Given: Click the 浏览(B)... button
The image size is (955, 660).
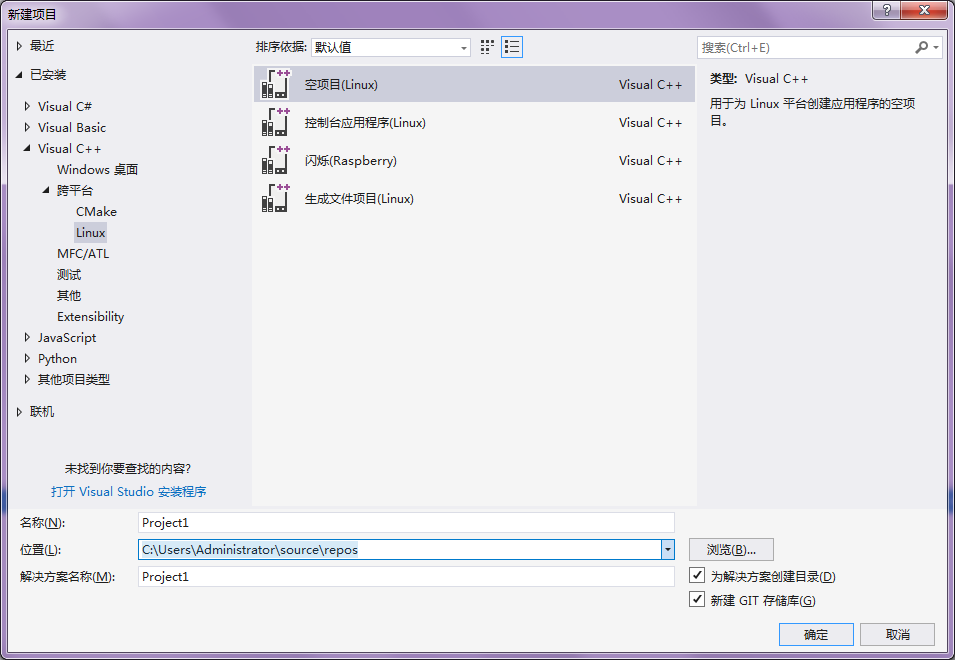Looking at the screenshot, I should click(x=731, y=549).
